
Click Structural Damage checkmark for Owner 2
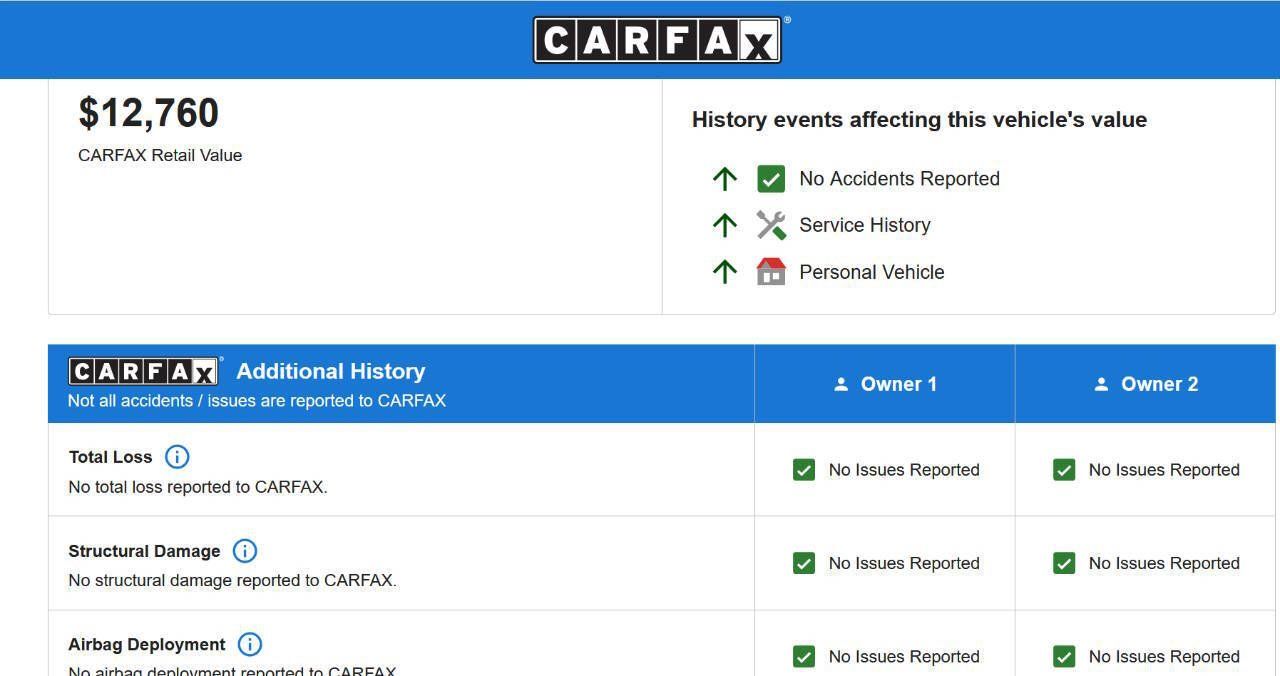tap(1064, 563)
